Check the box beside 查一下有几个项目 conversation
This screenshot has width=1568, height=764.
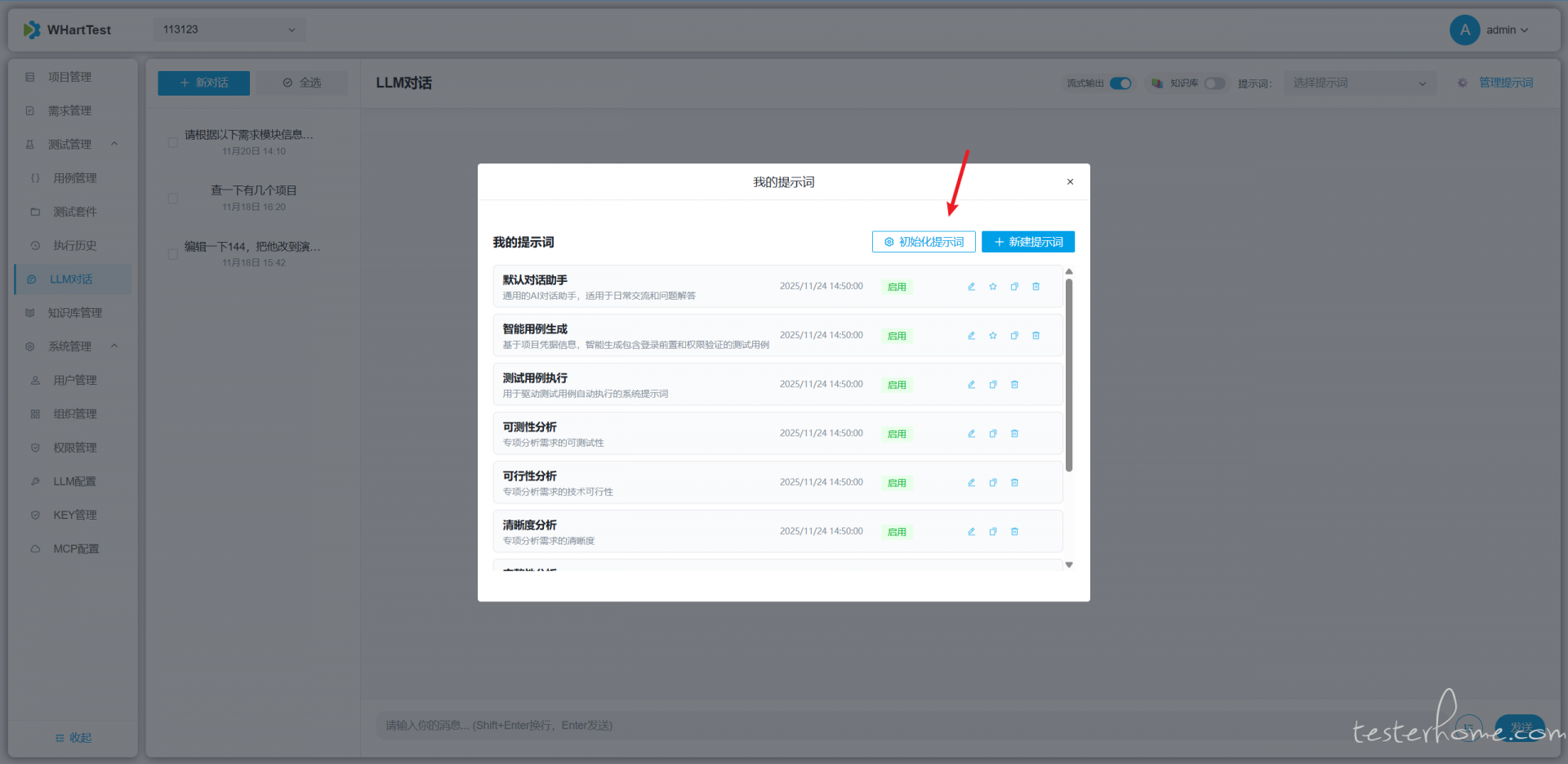pyautogui.click(x=172, y=198)
